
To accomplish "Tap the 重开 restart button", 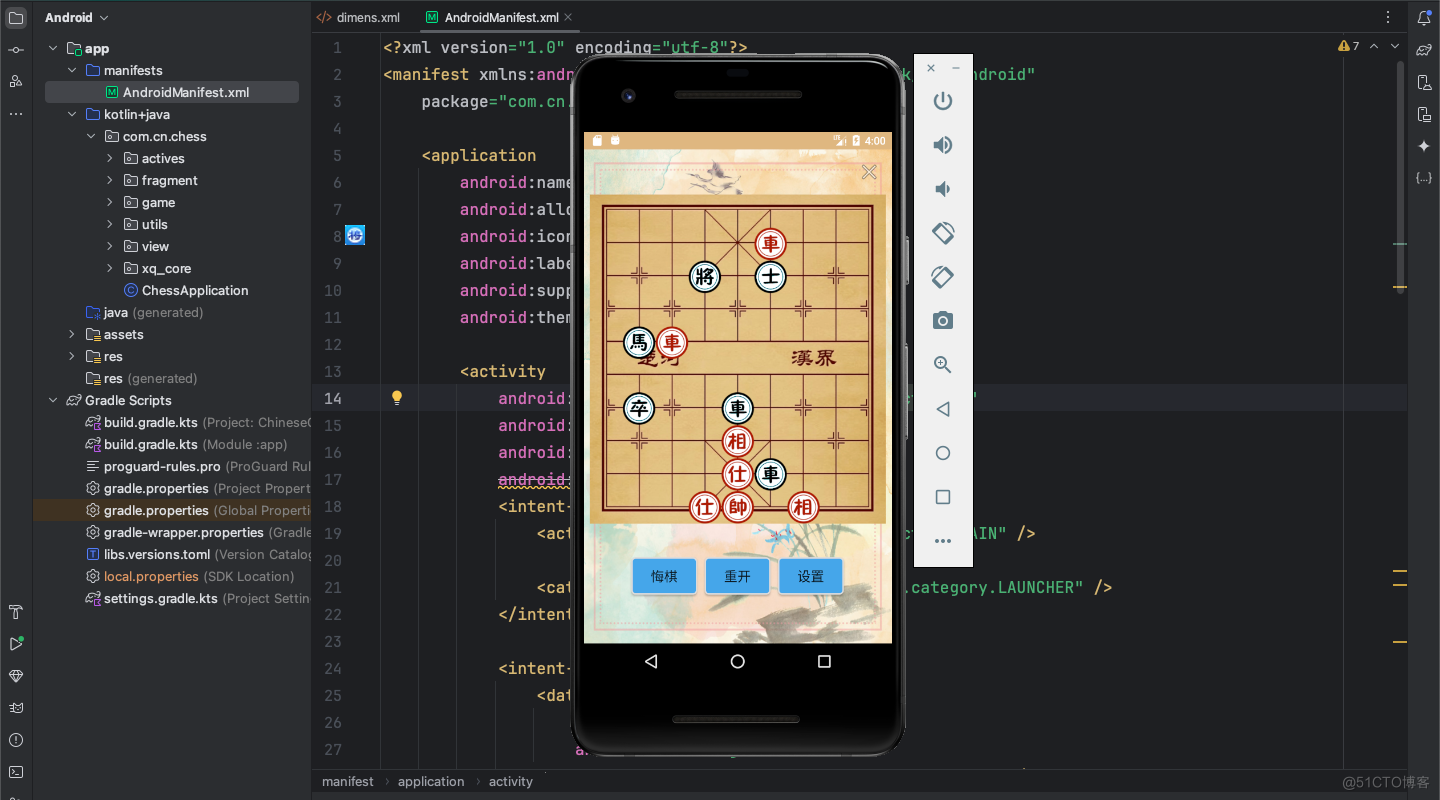I will (737, 577).
